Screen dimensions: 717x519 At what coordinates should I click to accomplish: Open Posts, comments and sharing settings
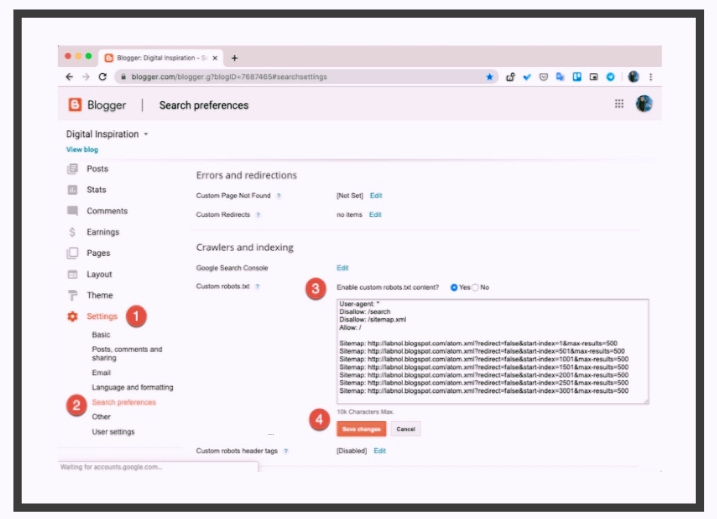(x=127, y=353)
